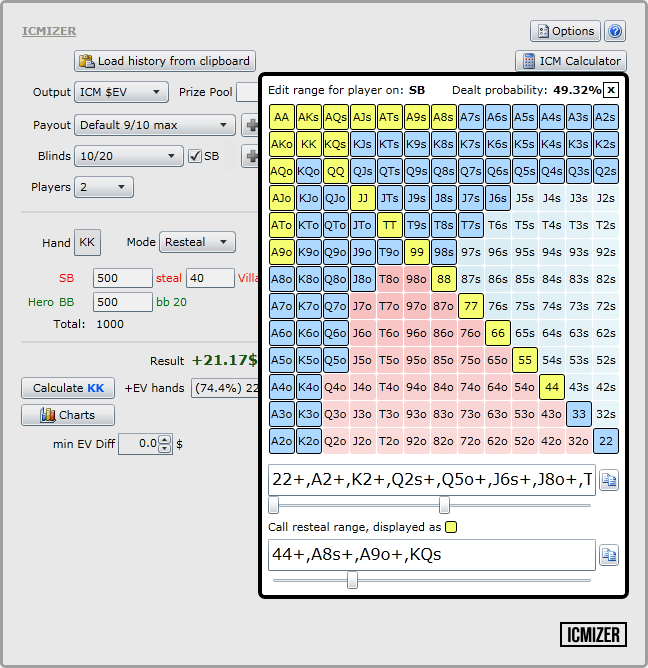Toggle the SB checkbox next to Blinds
The image size is (648, 668).
pos(195,156)
